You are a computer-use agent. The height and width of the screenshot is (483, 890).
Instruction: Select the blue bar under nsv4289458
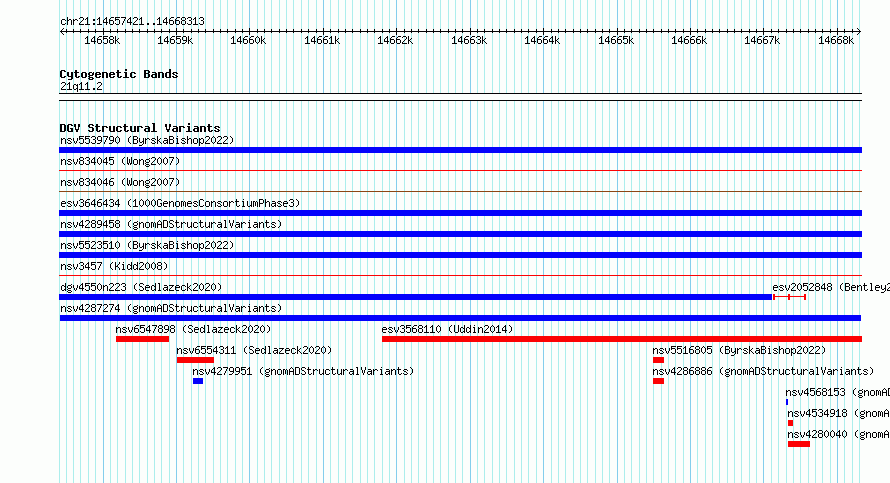[460, 234]
